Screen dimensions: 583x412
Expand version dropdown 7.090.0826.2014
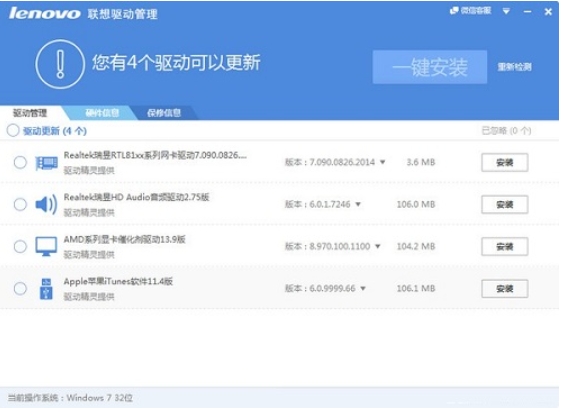382,162
